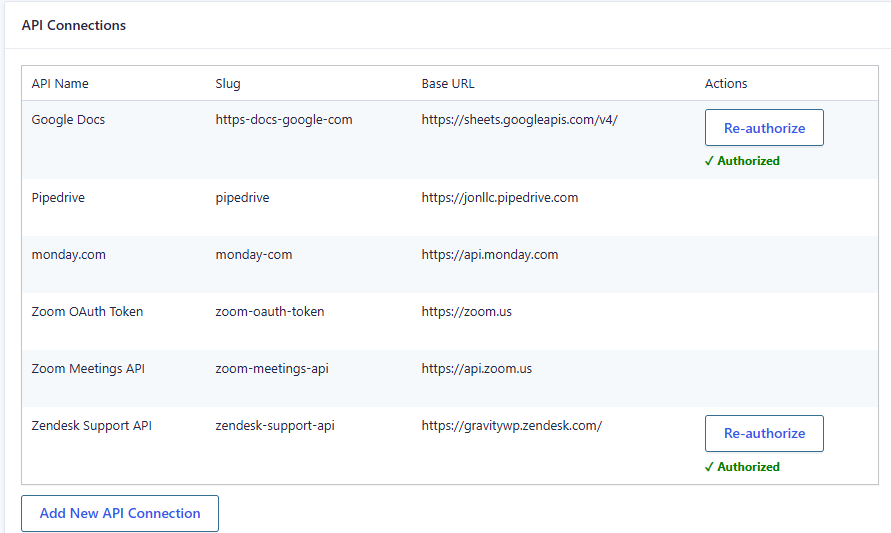The height and width of the screenshot is (533, 891).
Task: Select the Zoom Meetings API name
Action: pyautogui.click(x=88, y=369)
